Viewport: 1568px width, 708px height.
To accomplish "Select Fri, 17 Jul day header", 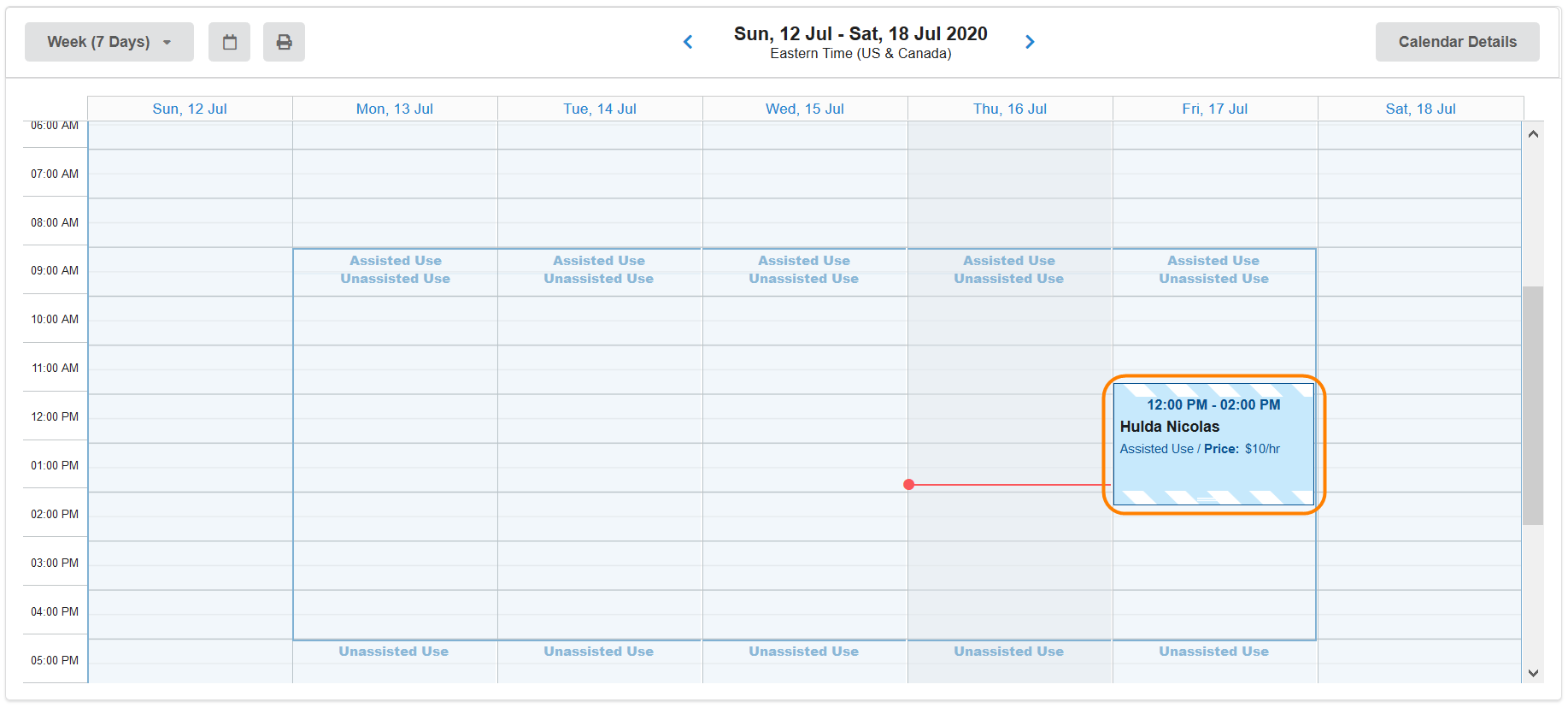I will tap(1215, 109).
